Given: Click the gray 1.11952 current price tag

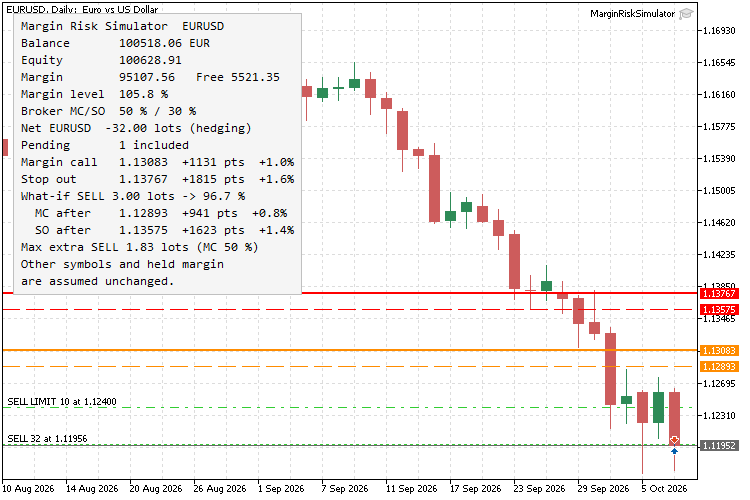Looking at the screenshot, I should point(719,445).
